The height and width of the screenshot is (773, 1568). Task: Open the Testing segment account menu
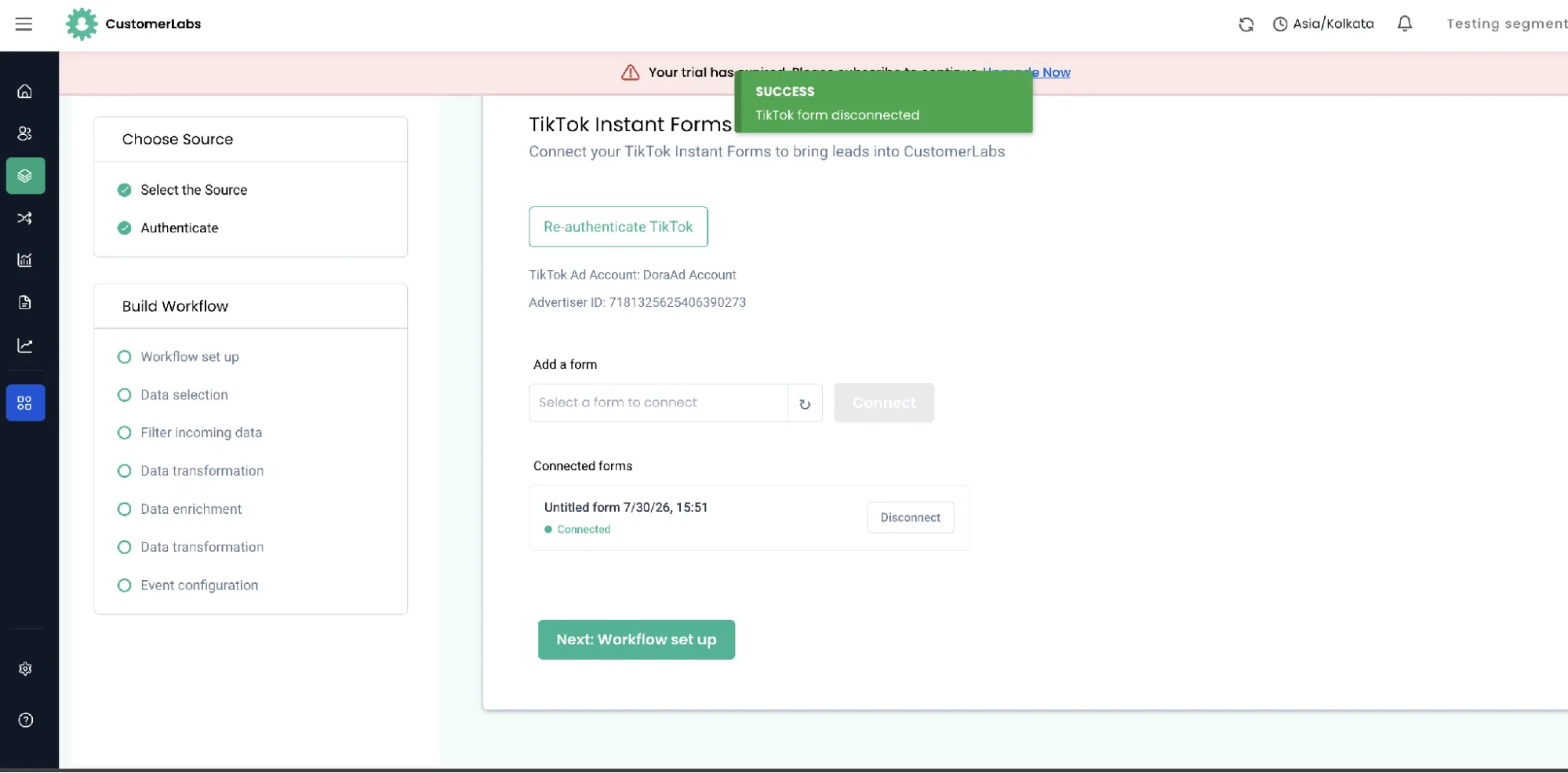click(1506, 24)
